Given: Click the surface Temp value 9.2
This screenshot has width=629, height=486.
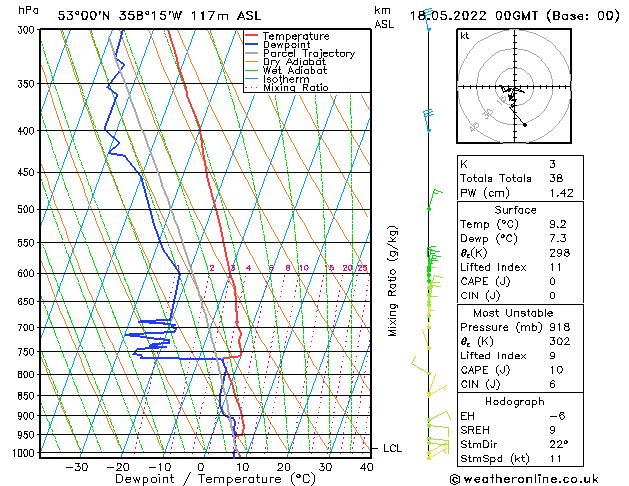Looking at the screenshot, I should (558, 224).
